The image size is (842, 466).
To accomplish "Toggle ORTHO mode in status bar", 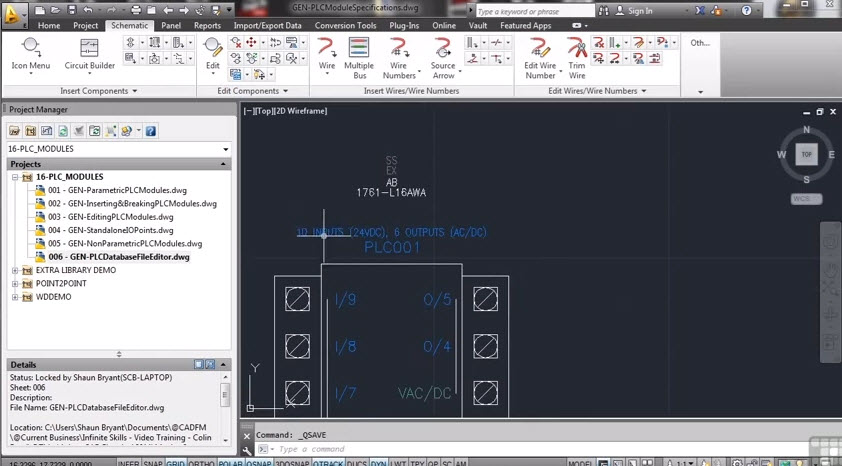I will pyautogui.click(x=202, y=463).
